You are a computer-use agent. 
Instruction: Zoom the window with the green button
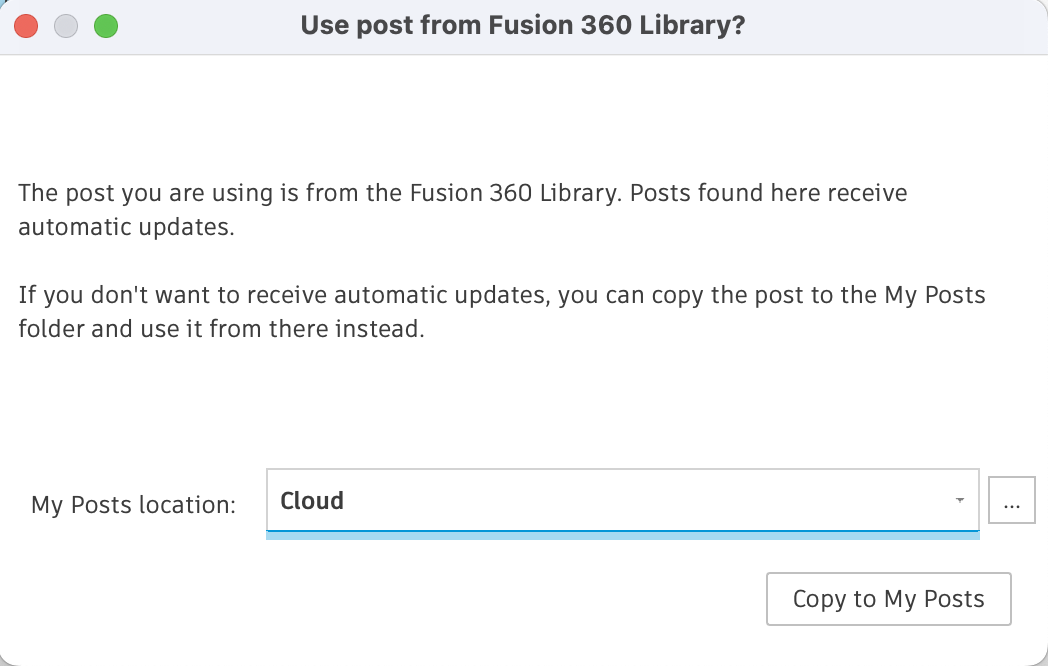(x=106, y=26)
